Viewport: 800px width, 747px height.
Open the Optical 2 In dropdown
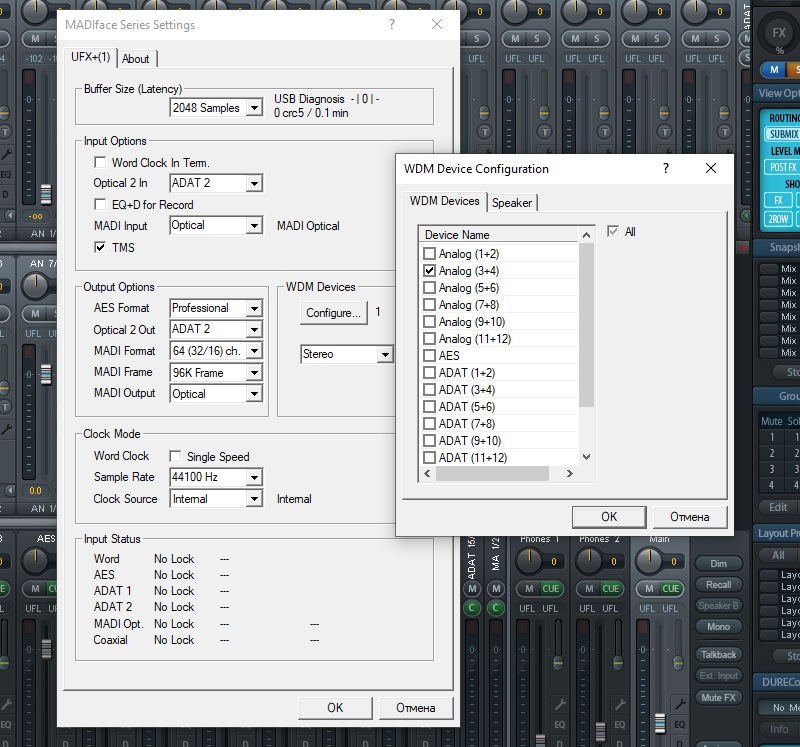click(254, 183)
